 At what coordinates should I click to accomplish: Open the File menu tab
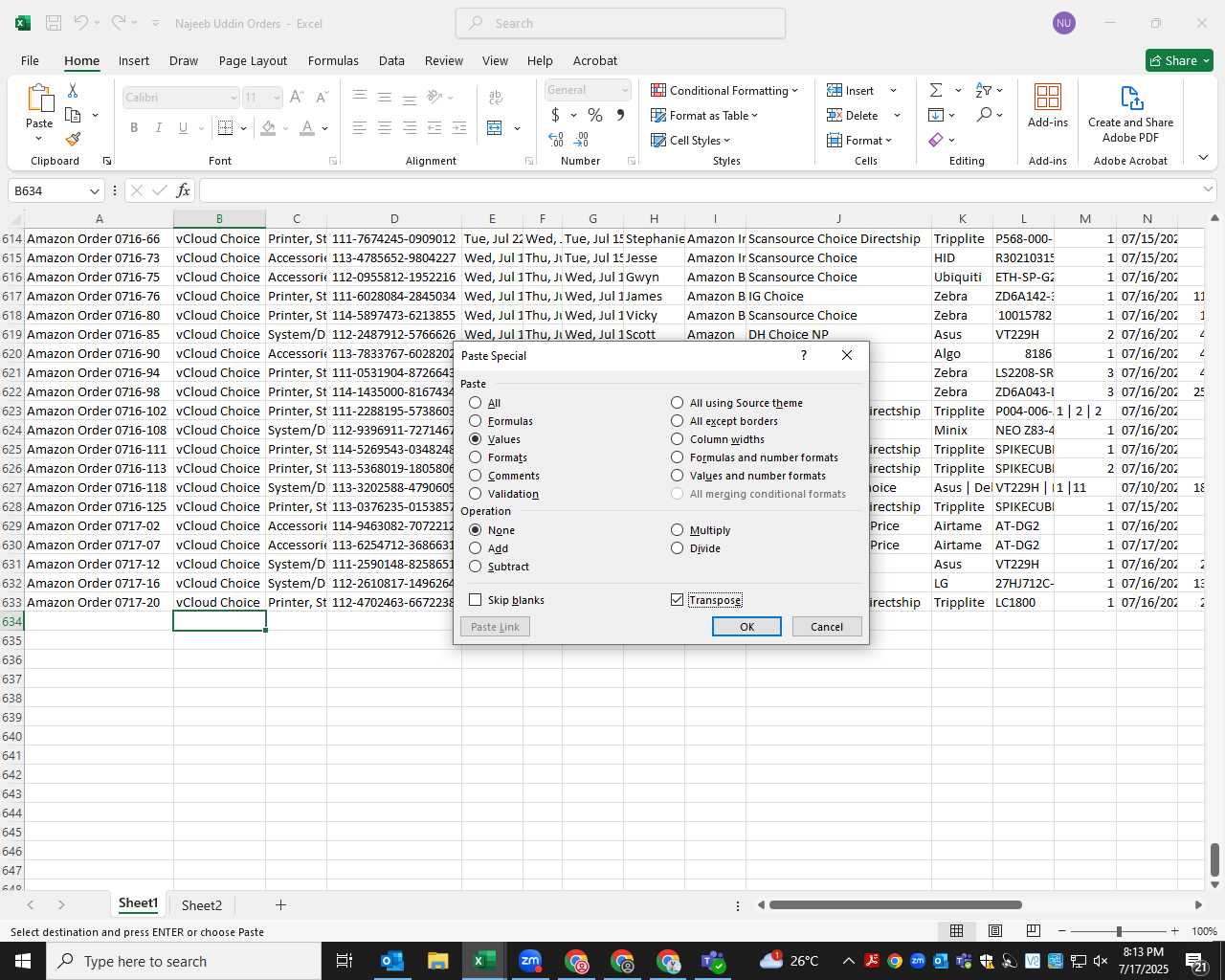31,60
